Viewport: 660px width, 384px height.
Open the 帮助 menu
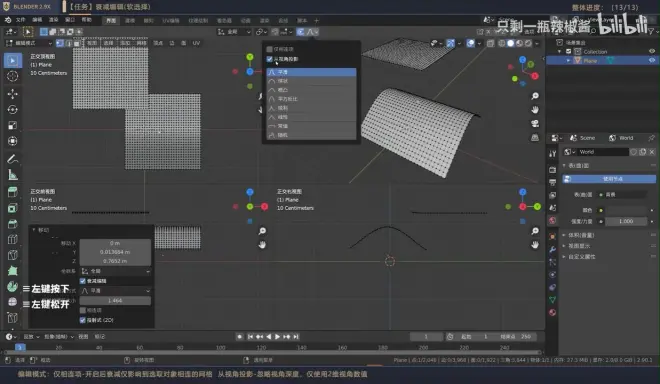[86, 20]
